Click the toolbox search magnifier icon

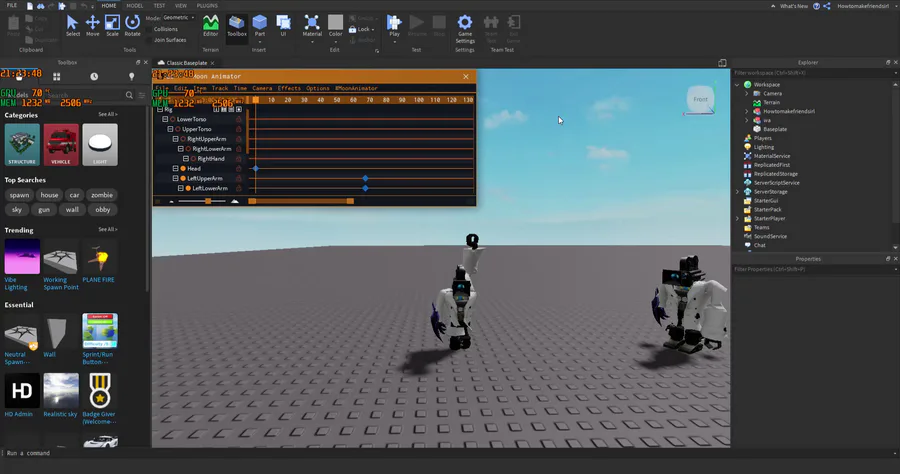coord(129,95)
